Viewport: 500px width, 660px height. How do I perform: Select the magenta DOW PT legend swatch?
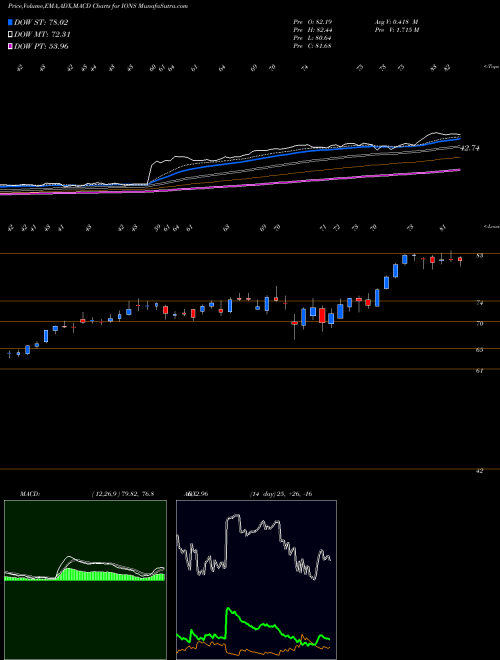coord(11,46)
